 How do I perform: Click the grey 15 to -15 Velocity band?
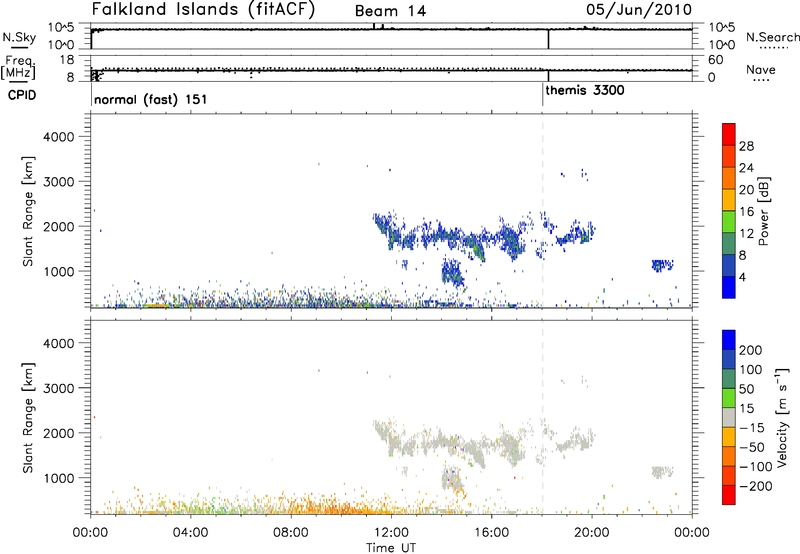[729, 417]
